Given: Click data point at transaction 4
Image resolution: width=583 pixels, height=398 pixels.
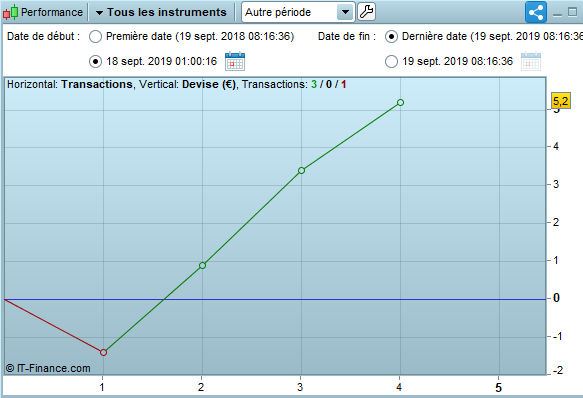Looking at the screenshot, I should tap(400, 102).
